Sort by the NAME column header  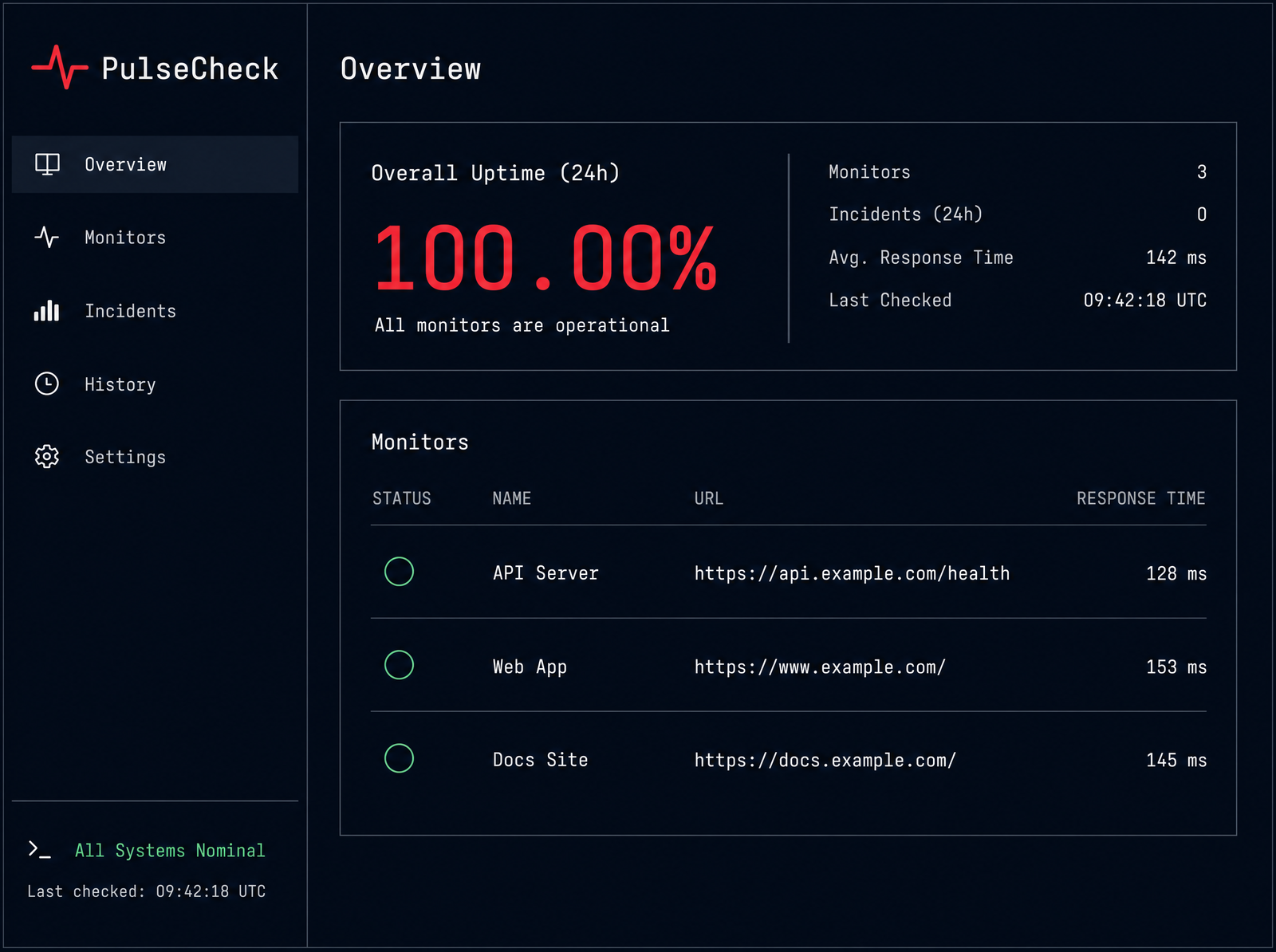(x=511, y=498)
